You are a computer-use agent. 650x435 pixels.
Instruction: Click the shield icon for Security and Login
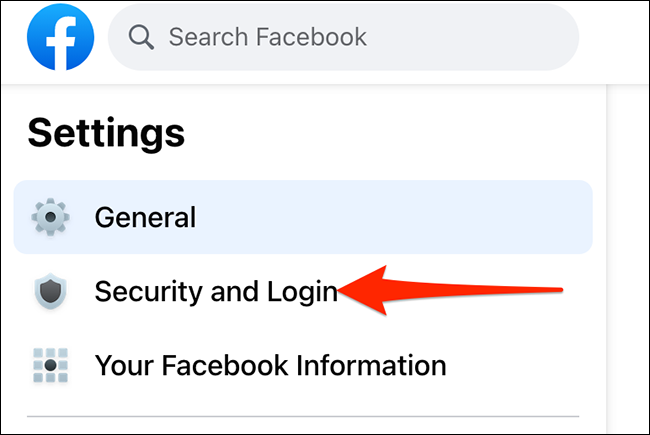(x=50, y=291)
